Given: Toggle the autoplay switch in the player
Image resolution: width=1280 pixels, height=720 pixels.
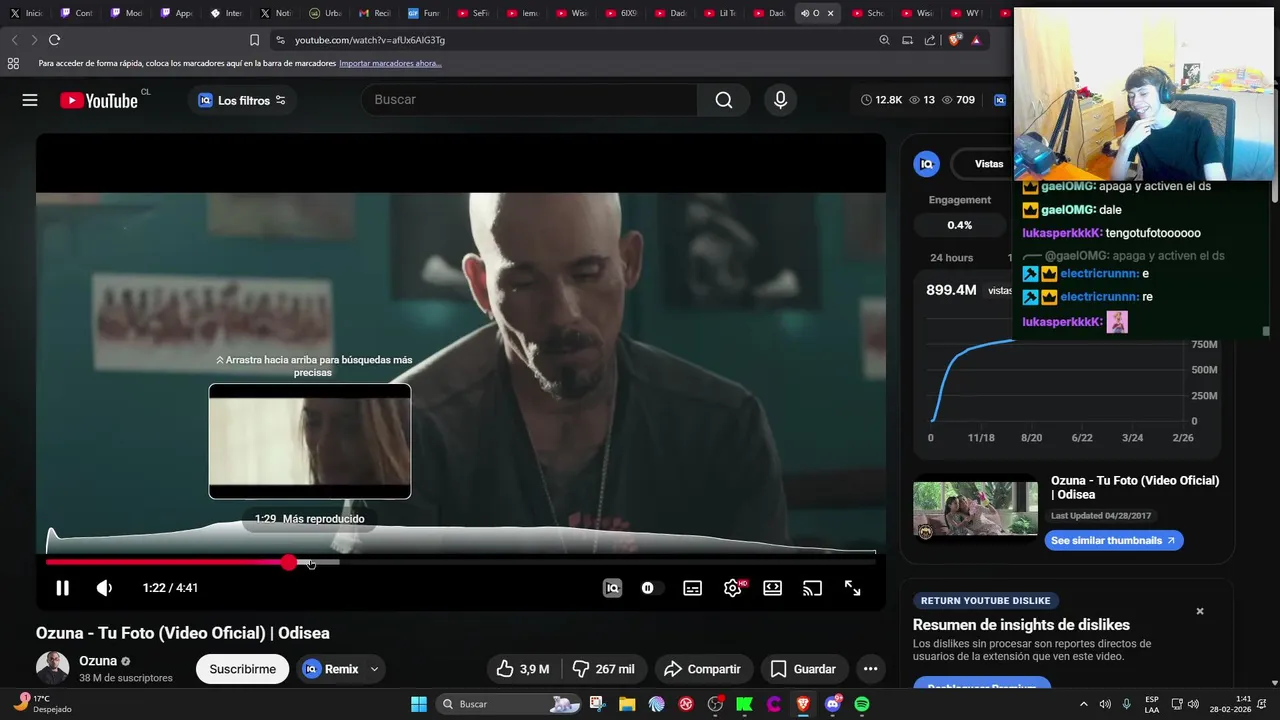Looking at the screenshot, I should pyautogui.click(x=651, y=588).
